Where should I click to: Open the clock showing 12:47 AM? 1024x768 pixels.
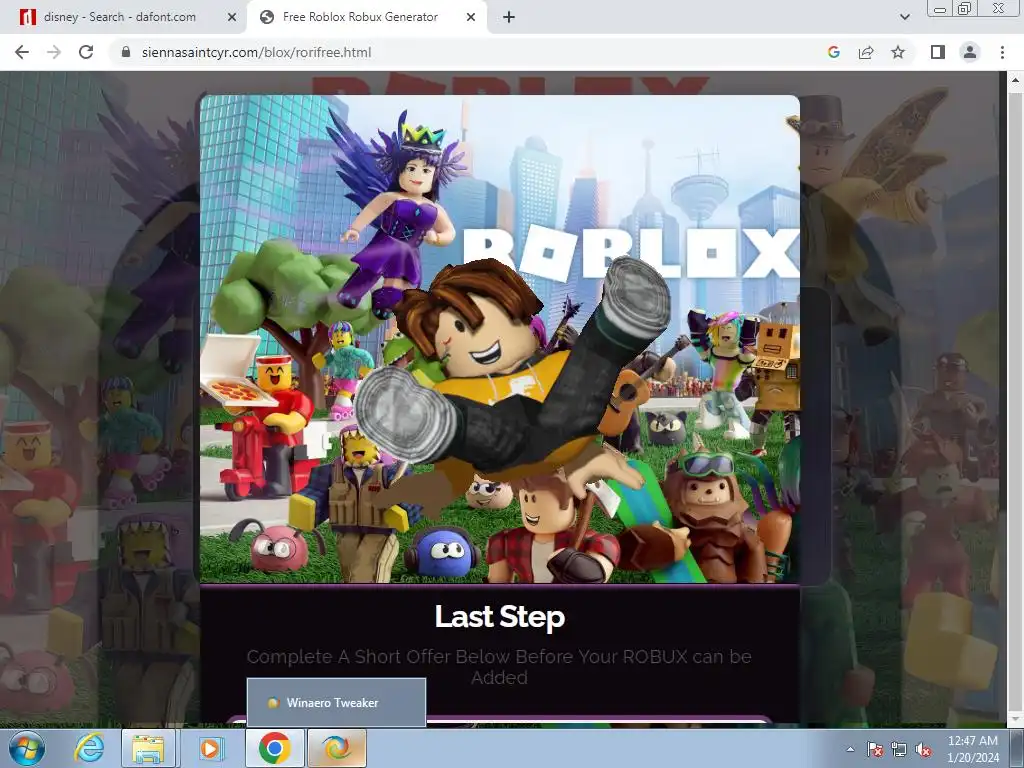pos(972,749)
